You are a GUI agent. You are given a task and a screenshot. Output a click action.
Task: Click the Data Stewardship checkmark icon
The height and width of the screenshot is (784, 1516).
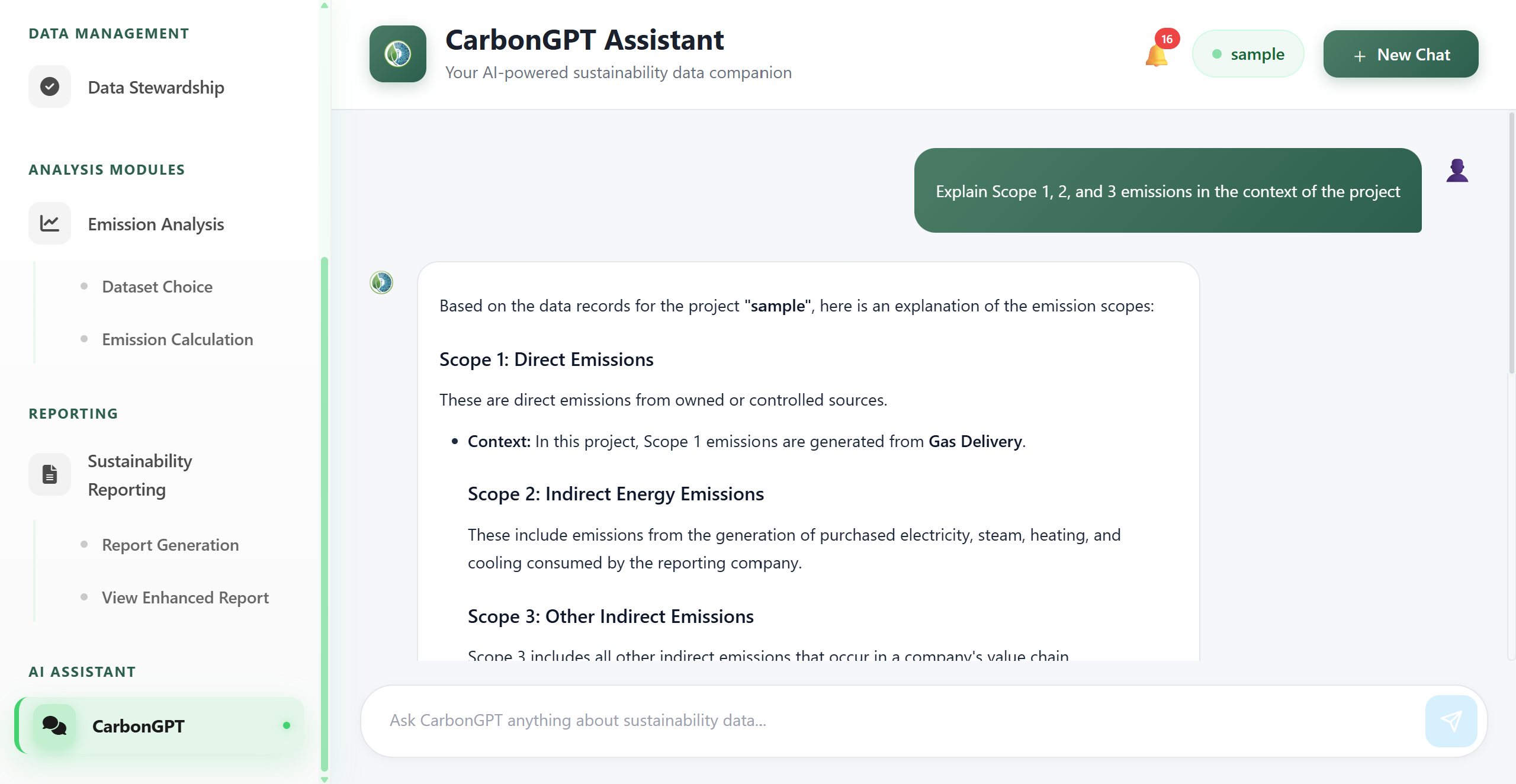coord(50,87)
